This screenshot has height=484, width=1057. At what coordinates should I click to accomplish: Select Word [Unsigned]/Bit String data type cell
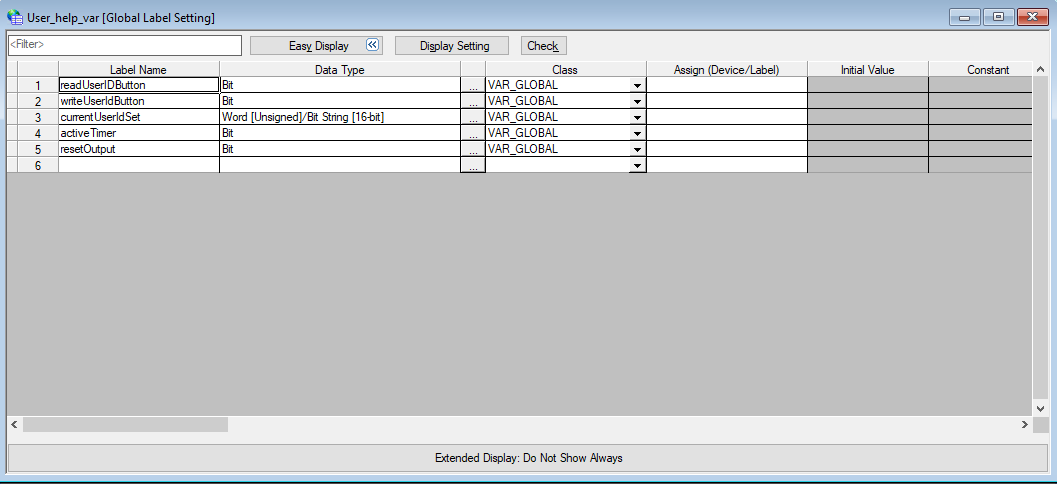pos(340,117)
